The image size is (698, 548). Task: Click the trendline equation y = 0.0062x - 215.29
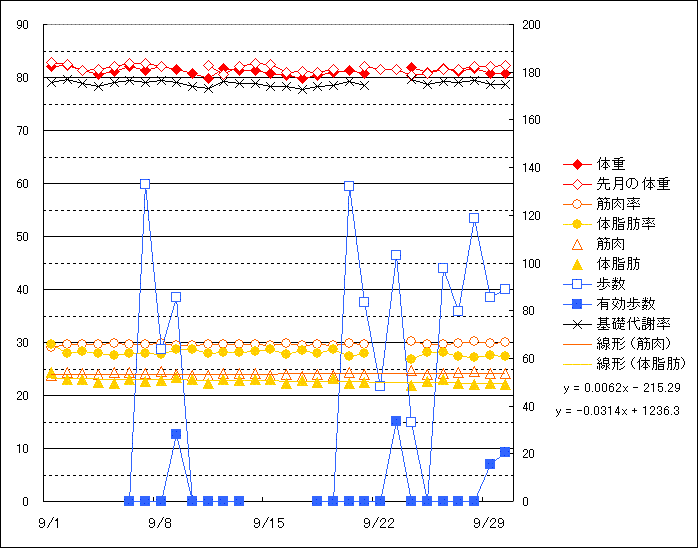[x=622, y=388]
